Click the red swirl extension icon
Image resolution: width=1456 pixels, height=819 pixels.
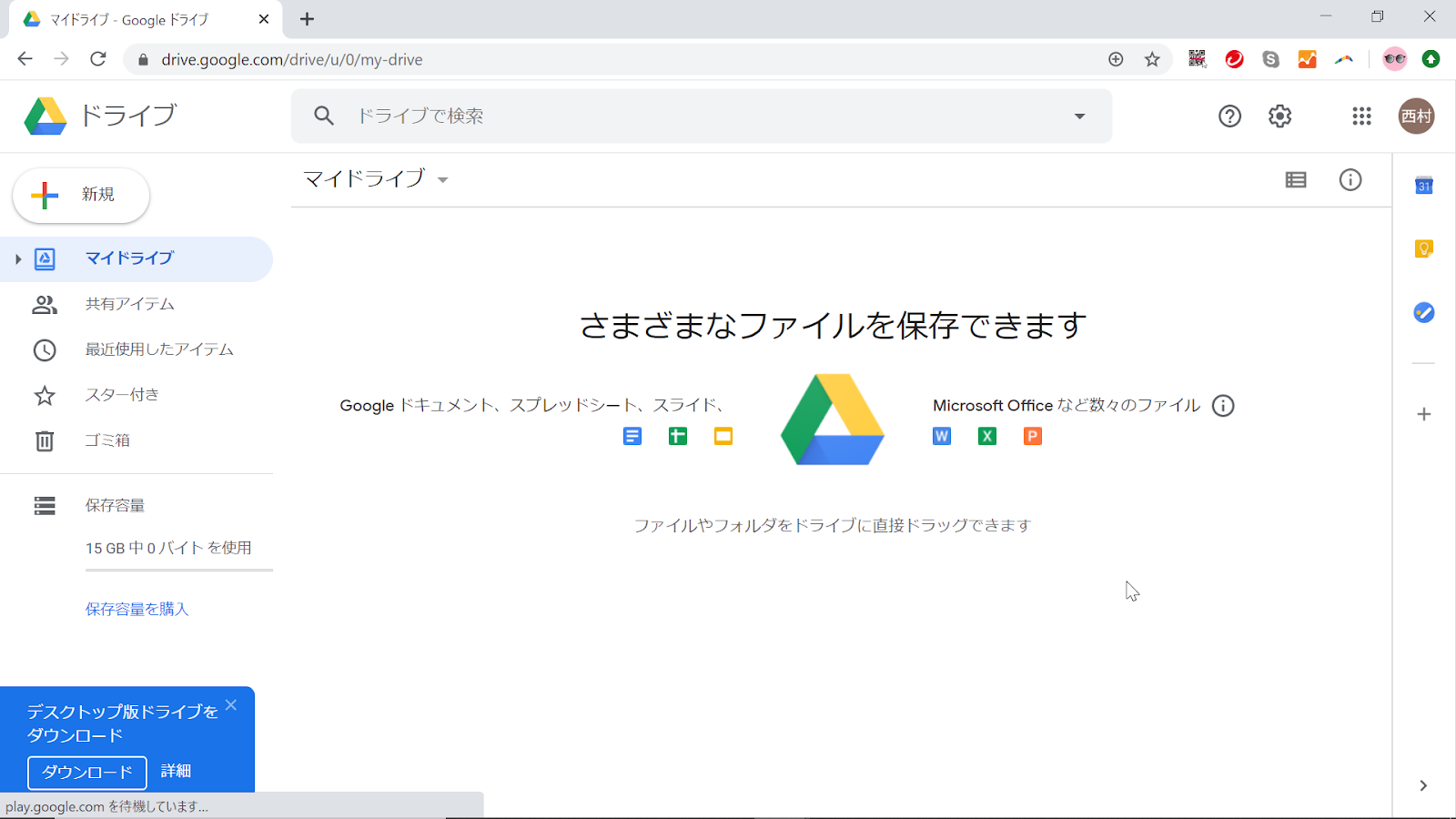[1234, 59]
